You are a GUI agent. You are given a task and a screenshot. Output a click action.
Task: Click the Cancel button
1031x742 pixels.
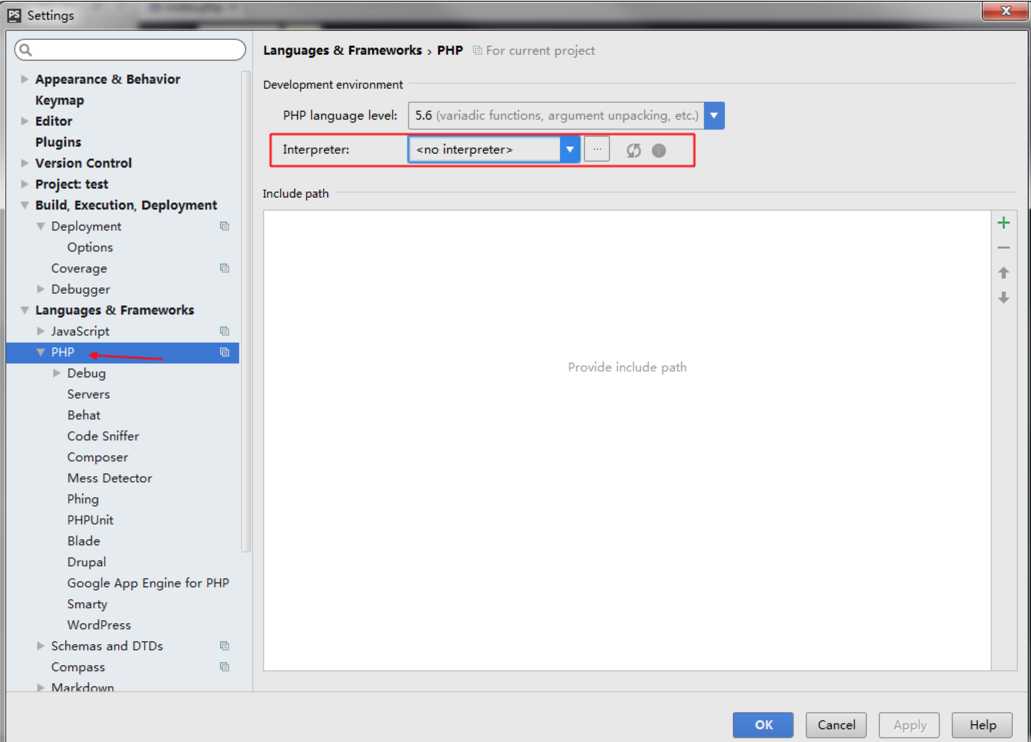[836, 725]
